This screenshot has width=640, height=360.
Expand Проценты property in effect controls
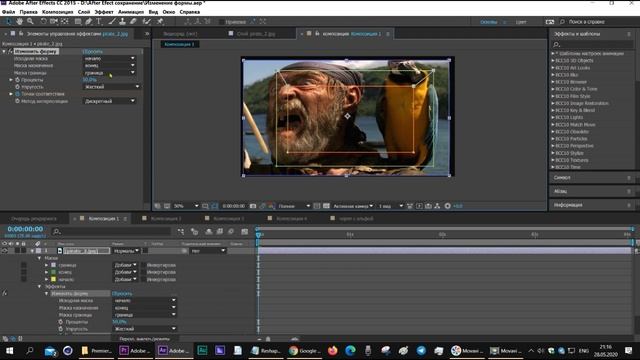click(x=11, y=80)
